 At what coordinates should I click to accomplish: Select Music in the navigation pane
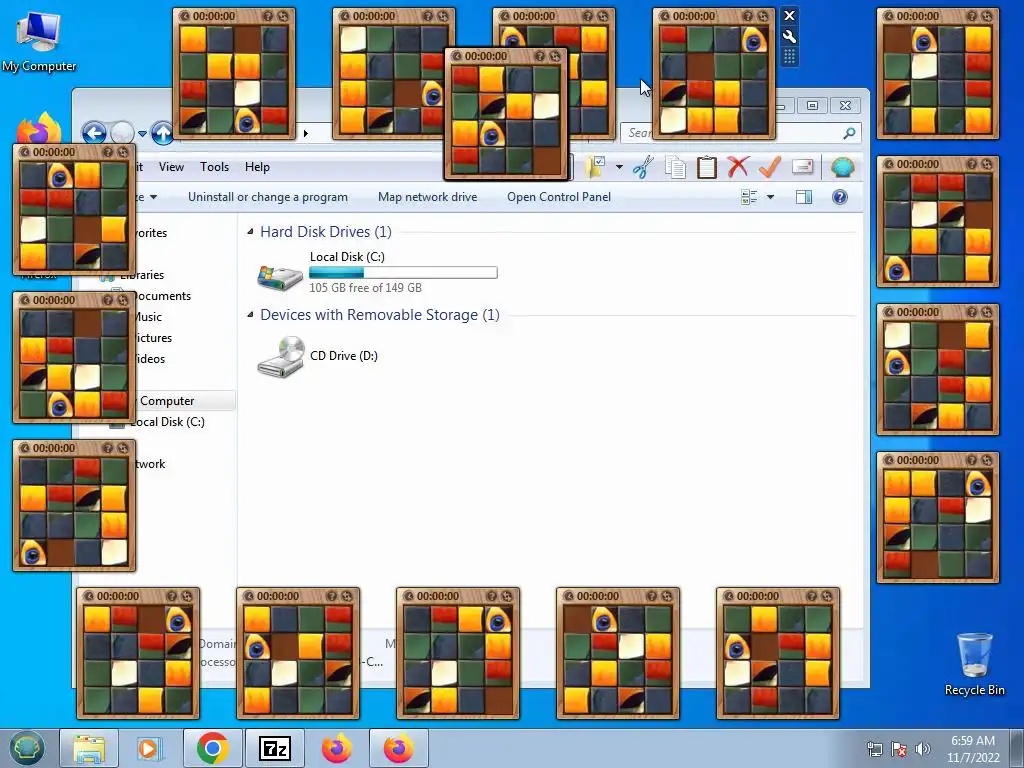(x=148, y=317)
